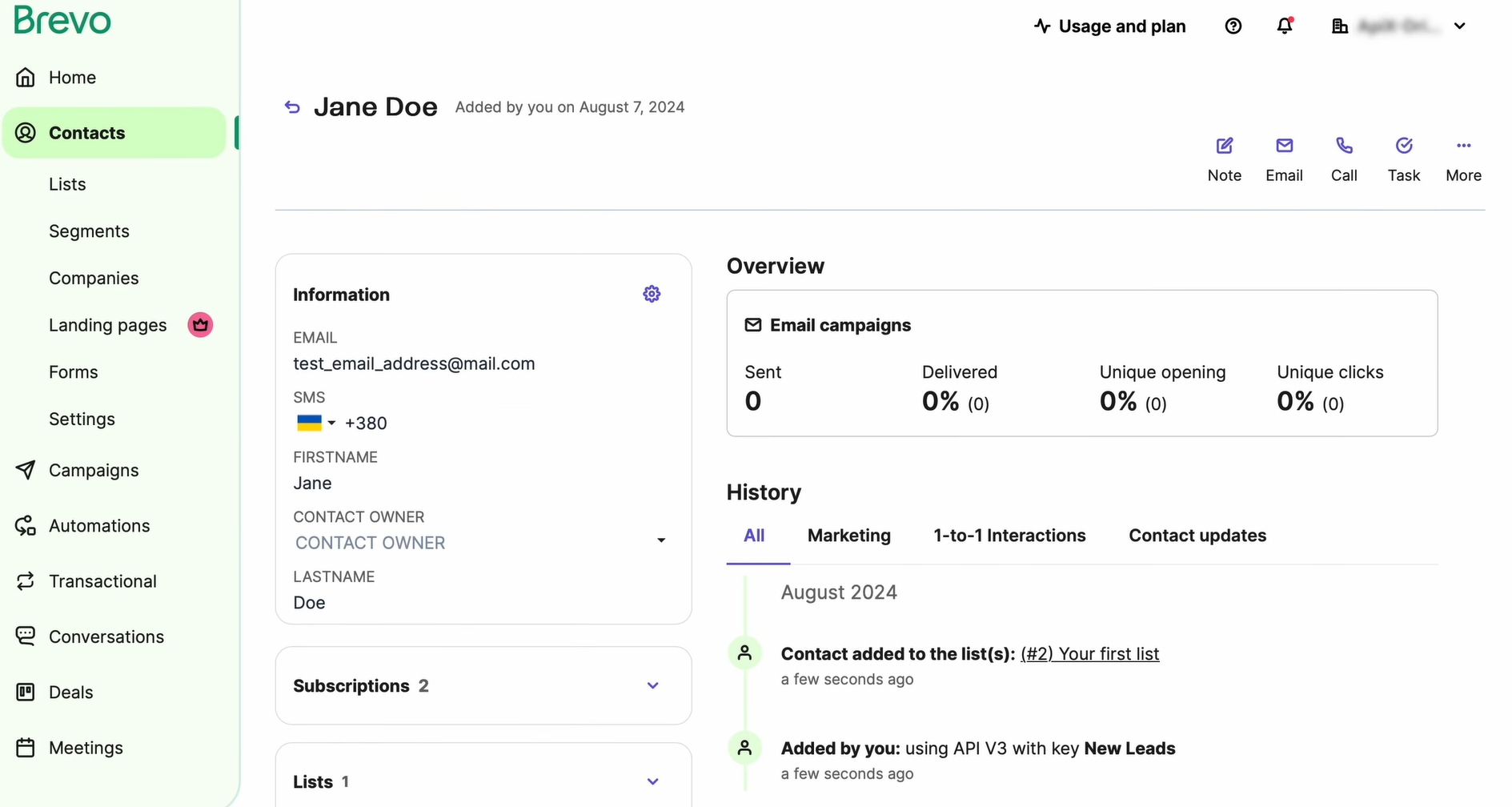Send an Email to the contact

point(1285,159)
